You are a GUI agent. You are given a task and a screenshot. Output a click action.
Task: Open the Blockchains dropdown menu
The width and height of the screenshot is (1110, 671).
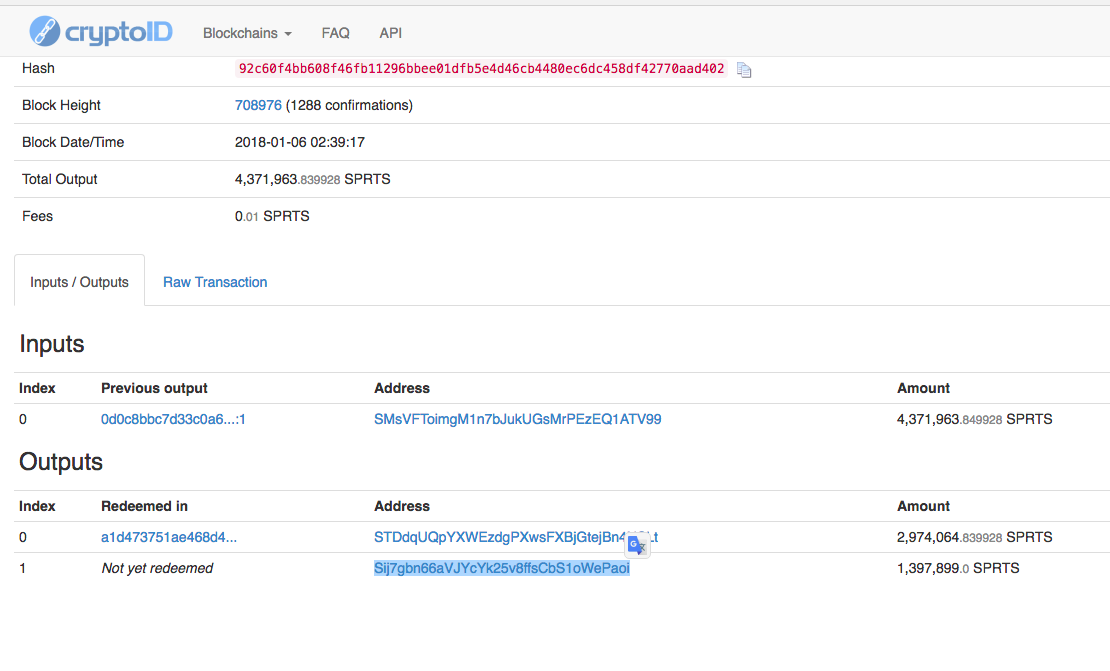tap(247, 33)
